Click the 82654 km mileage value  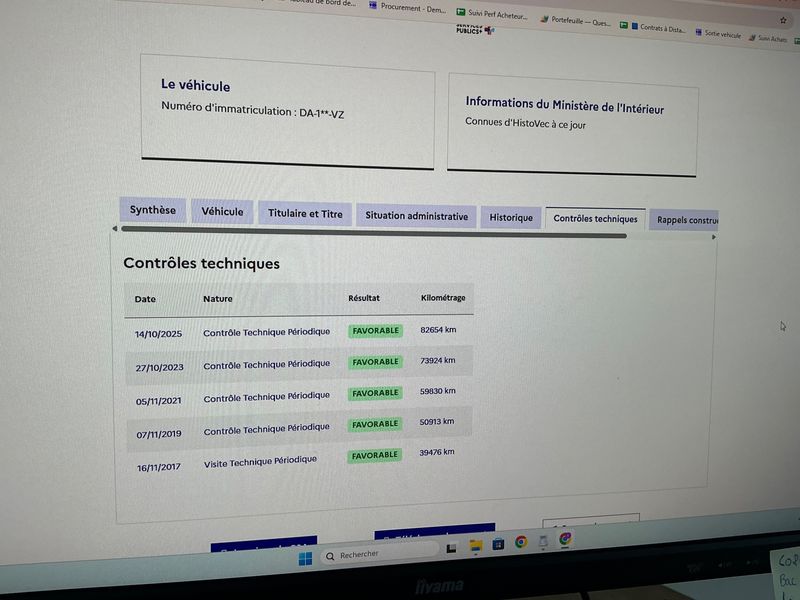click(x=438, y=330)
